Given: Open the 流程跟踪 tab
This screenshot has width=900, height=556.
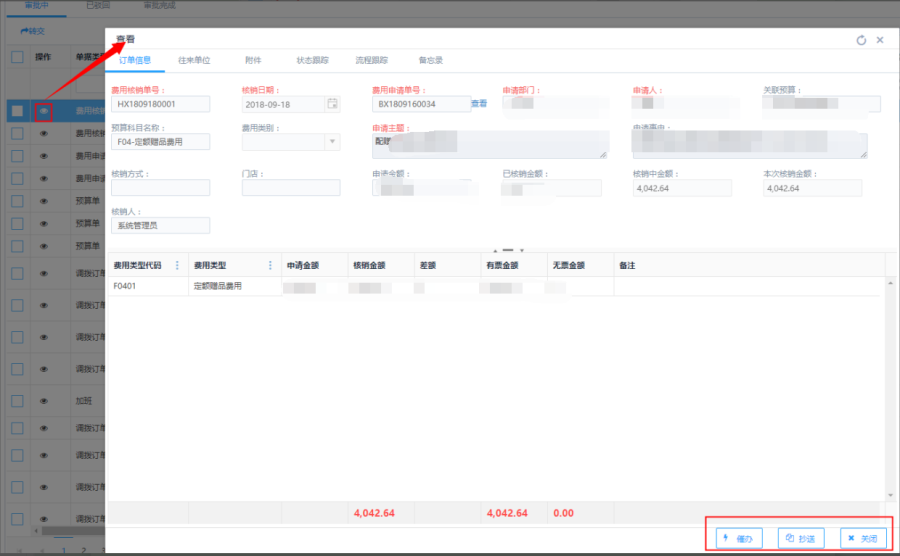Looking at the screenshot, I should [x=371, y=60].
